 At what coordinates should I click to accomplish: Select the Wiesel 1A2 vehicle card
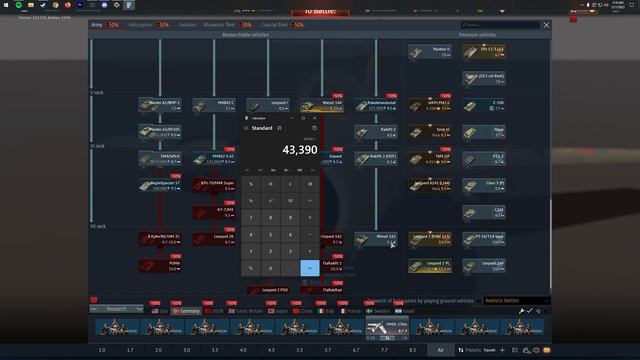tap(376, 239)
